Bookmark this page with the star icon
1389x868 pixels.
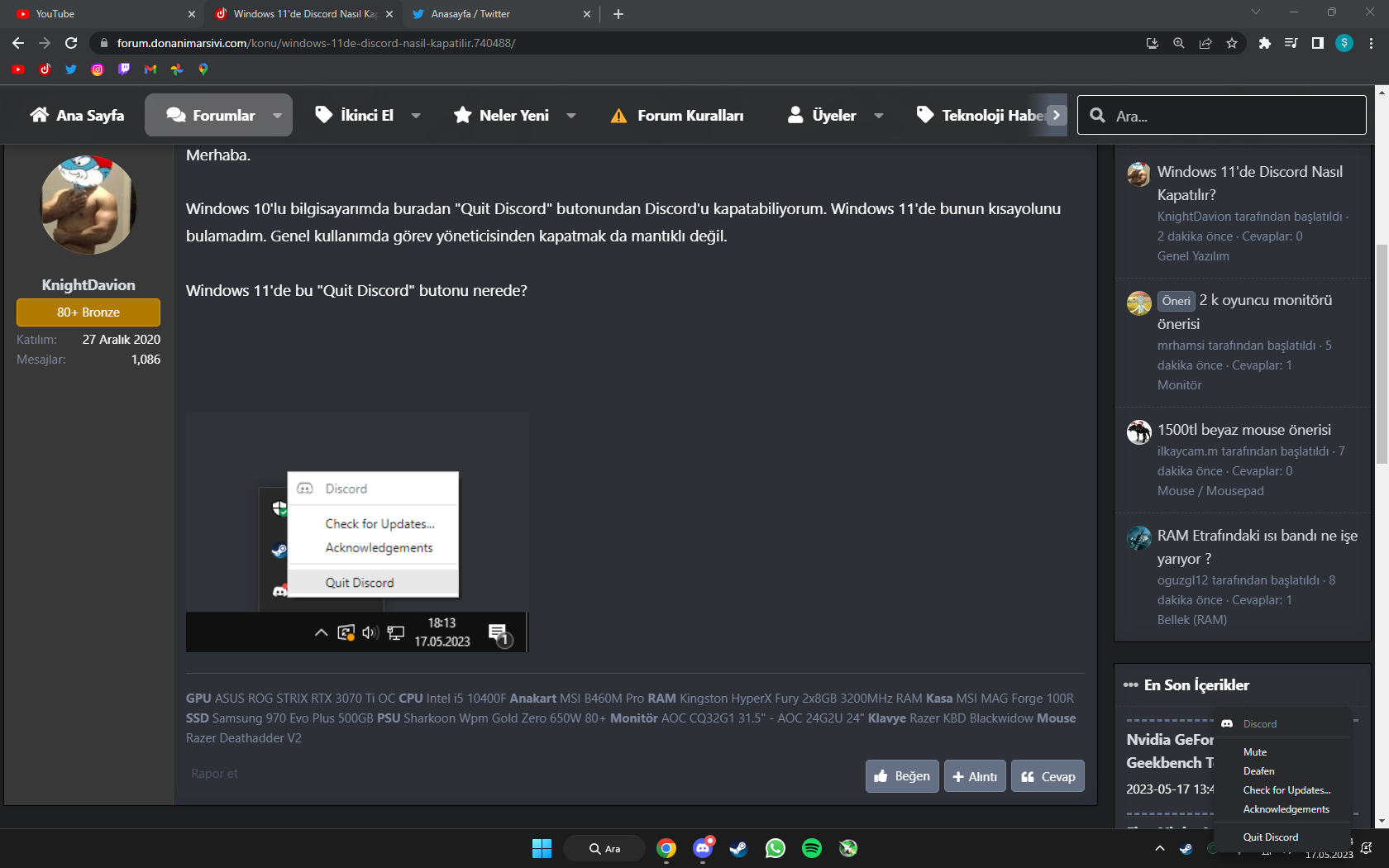pos(1232,43)
